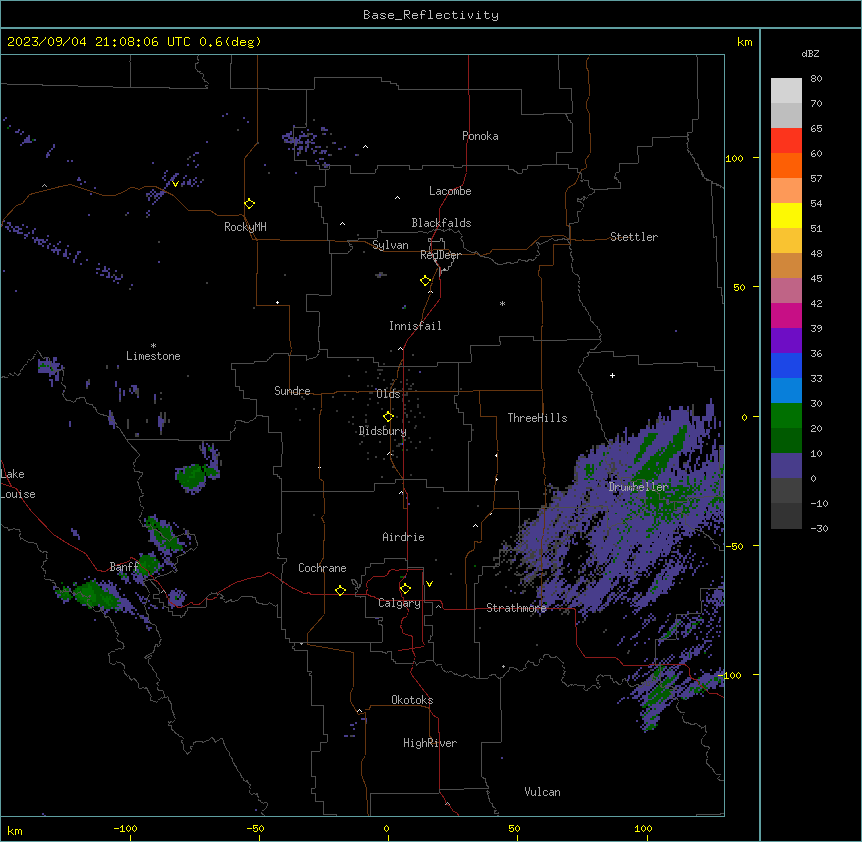862x842 pixels.
Task: Click the Cochrane label
Action: point(322,568)
